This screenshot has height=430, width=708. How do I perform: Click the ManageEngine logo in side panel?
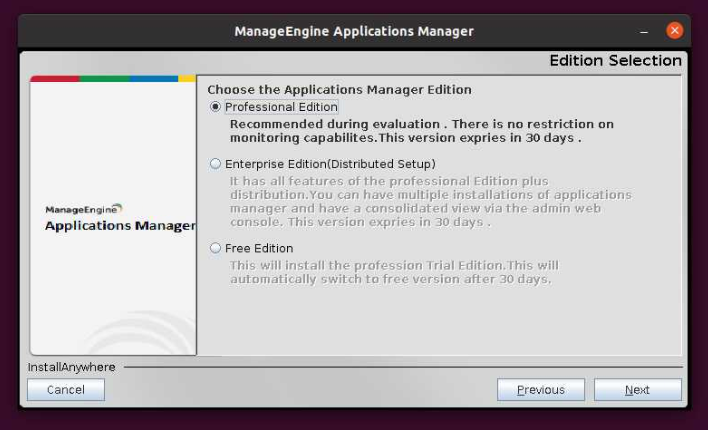coord(84,210)
